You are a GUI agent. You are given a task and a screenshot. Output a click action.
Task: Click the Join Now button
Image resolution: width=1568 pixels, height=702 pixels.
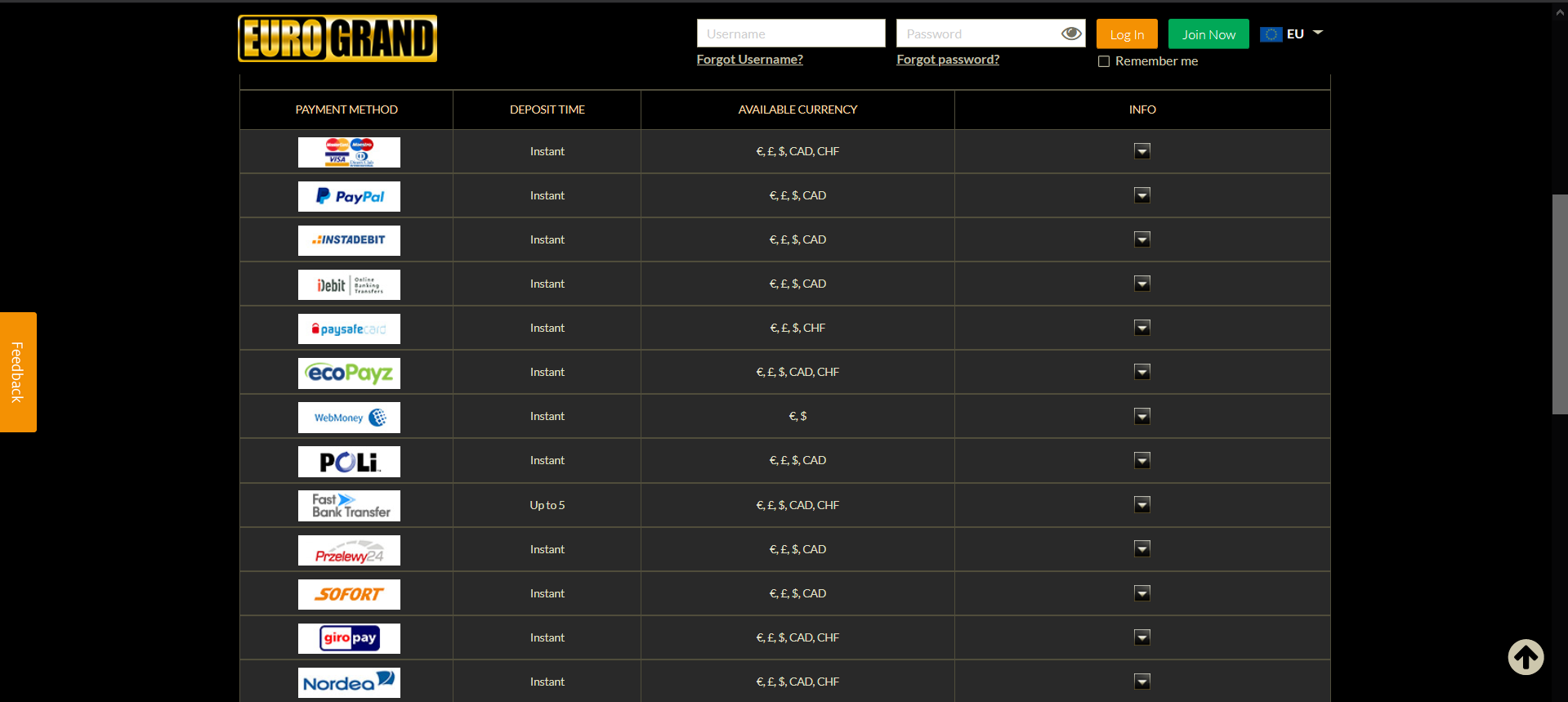(x=1208, y=34)
